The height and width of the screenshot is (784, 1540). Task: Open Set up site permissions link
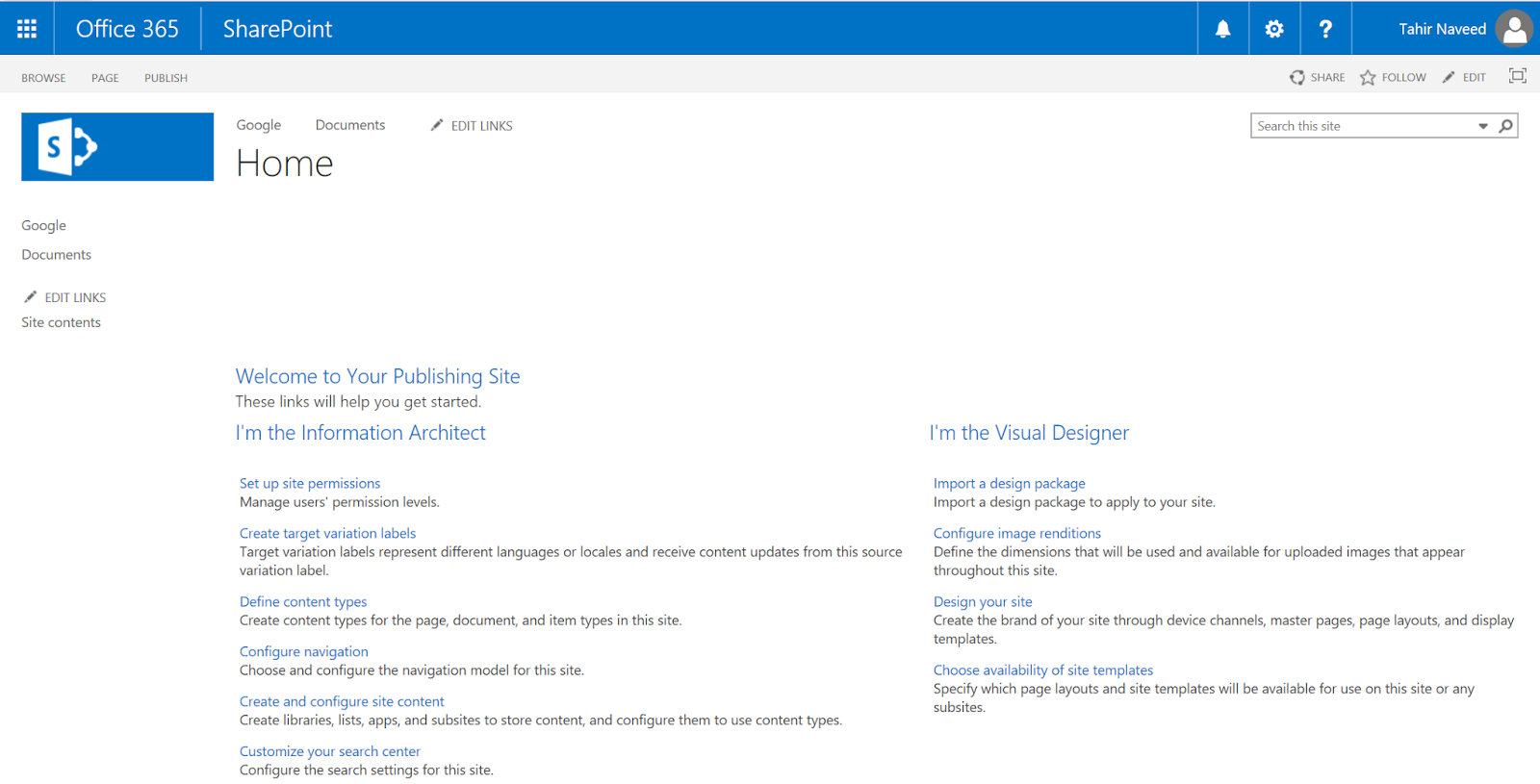310,483
